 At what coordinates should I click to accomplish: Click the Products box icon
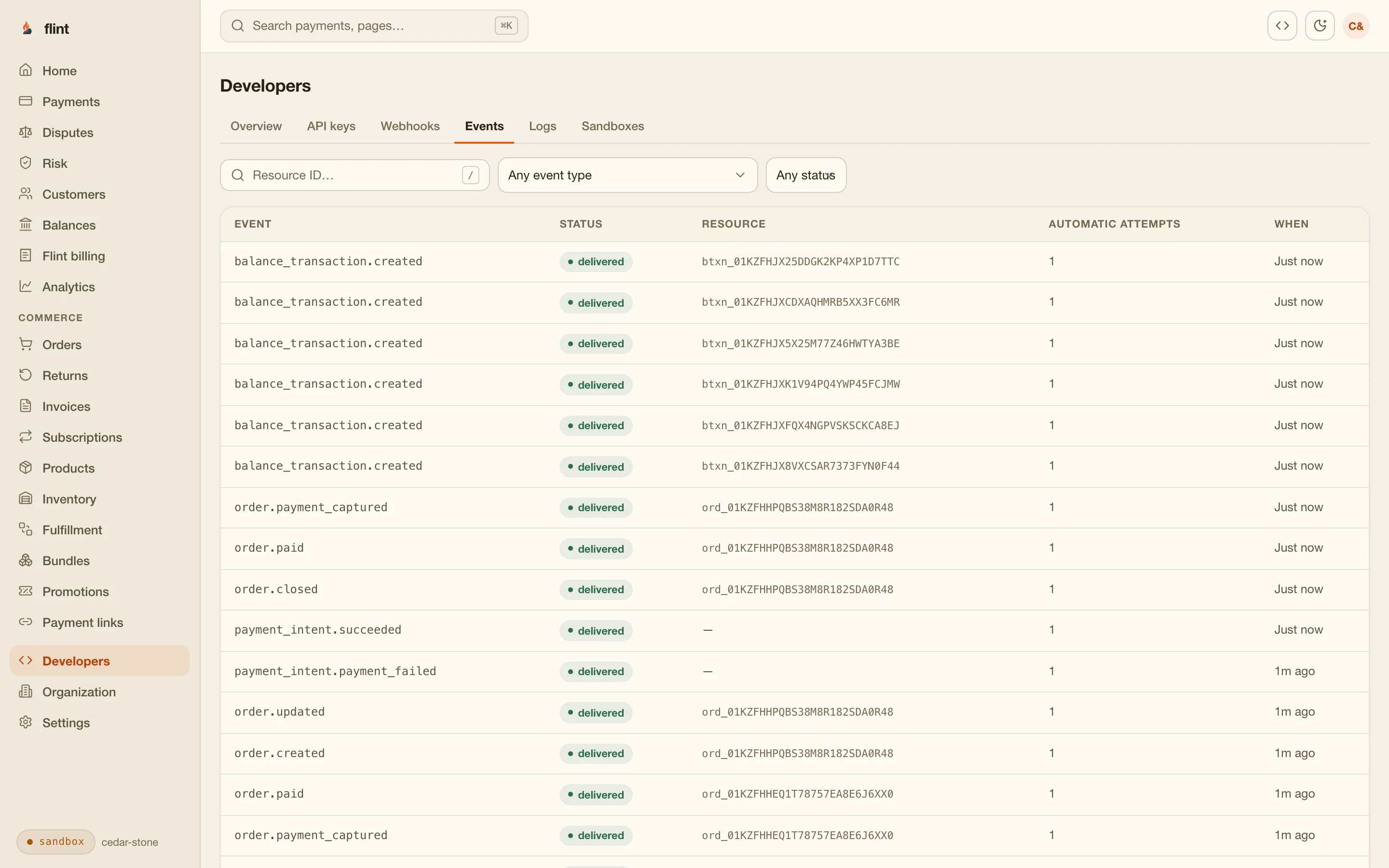pyautogui.click(x=25, y=468)
